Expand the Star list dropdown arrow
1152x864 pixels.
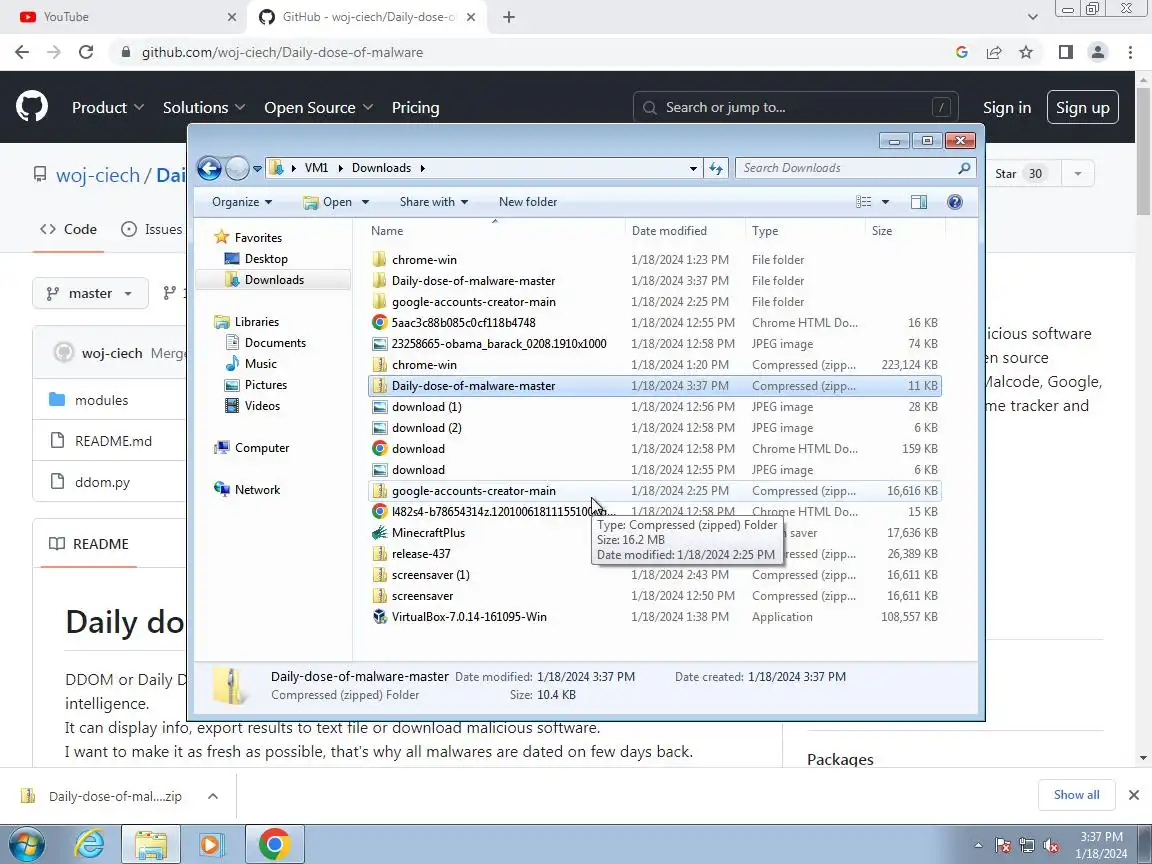[x=1077, y=174]
